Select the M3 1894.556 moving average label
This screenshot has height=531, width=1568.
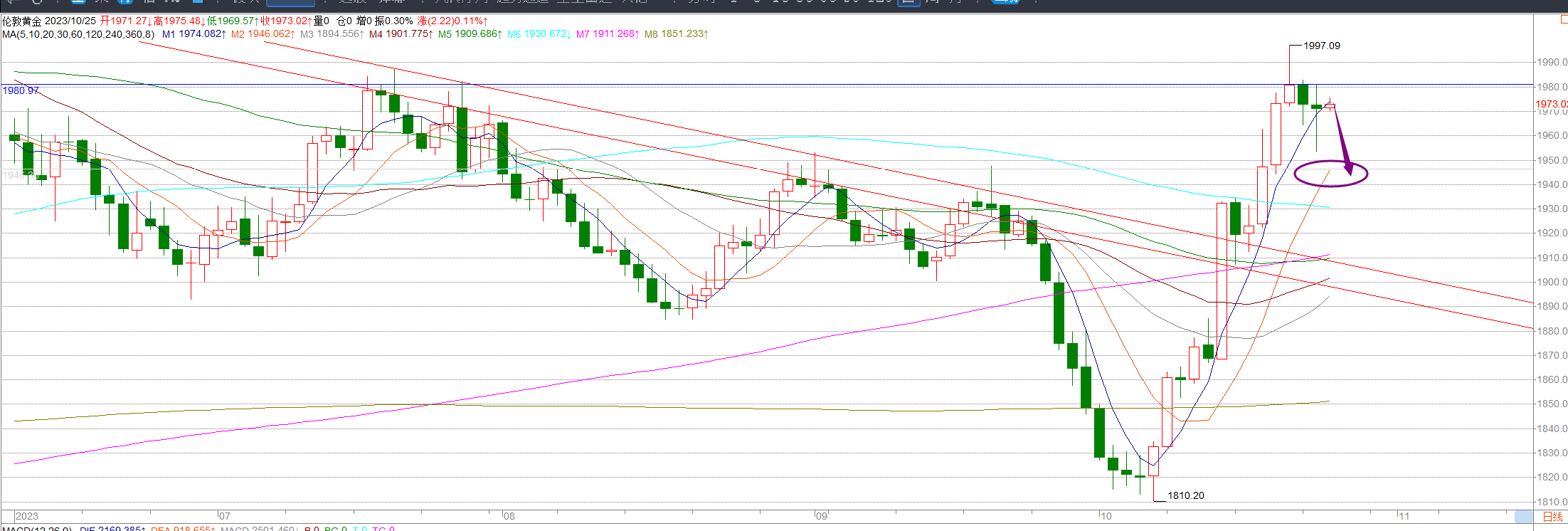click(x=332, y=33)
